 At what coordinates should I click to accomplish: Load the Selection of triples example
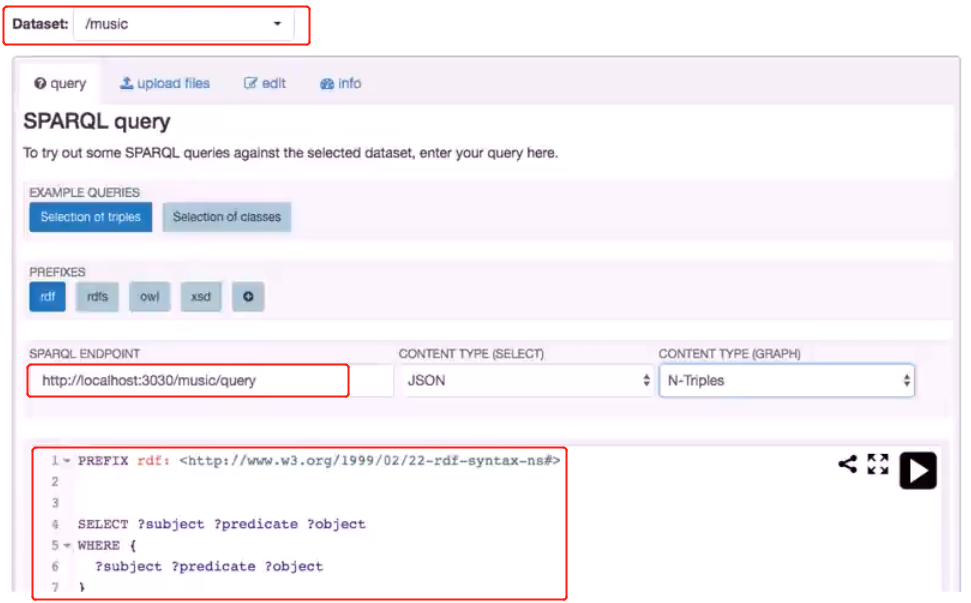pyautogui.click(x=90, y=217)
